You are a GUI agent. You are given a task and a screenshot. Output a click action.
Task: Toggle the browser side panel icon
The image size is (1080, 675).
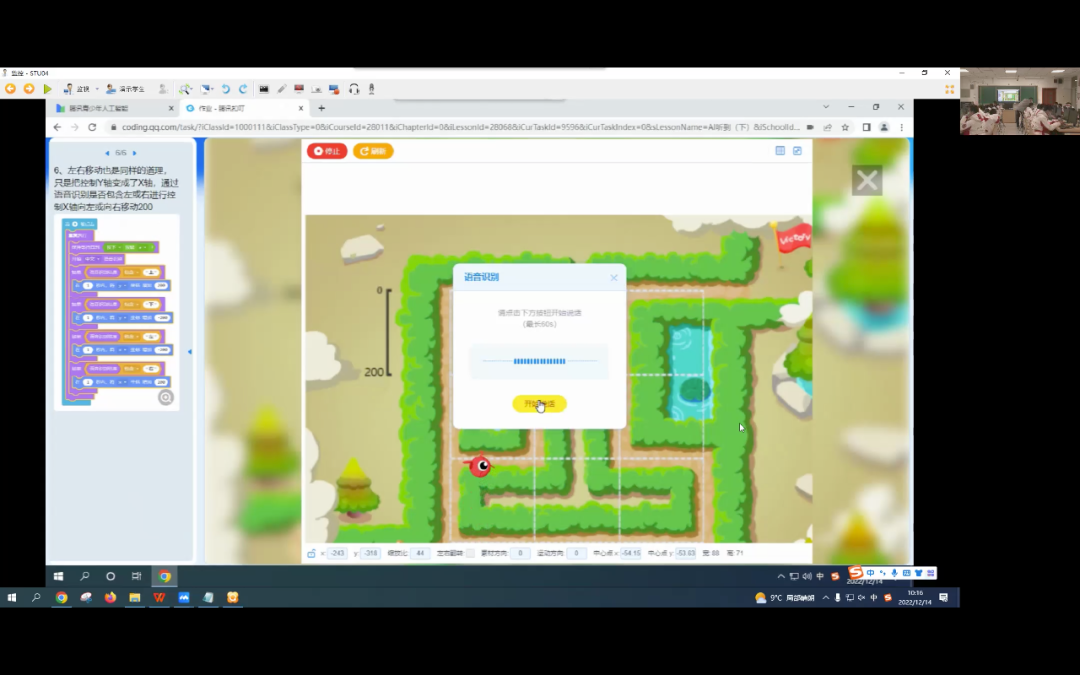coord(866,127)
